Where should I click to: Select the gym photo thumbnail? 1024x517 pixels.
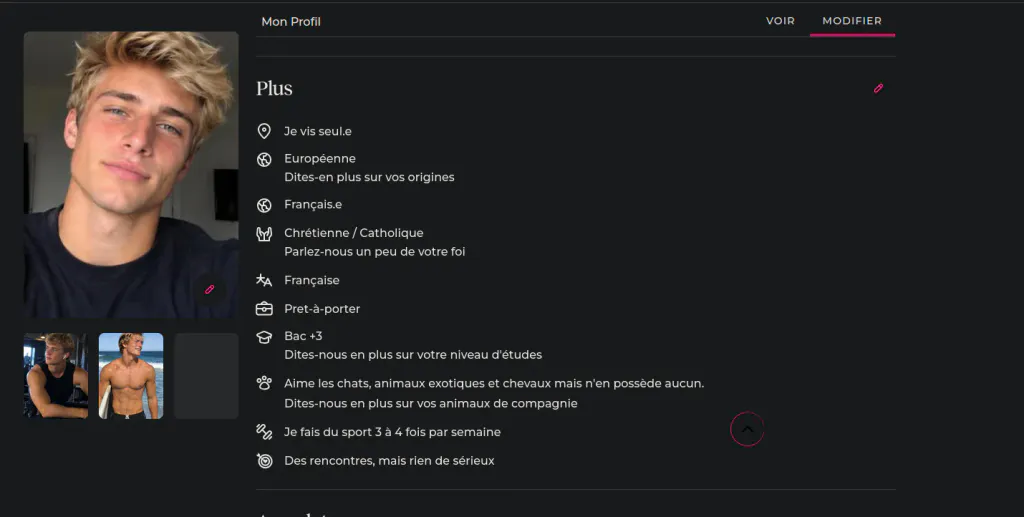[x=56, y=376]
